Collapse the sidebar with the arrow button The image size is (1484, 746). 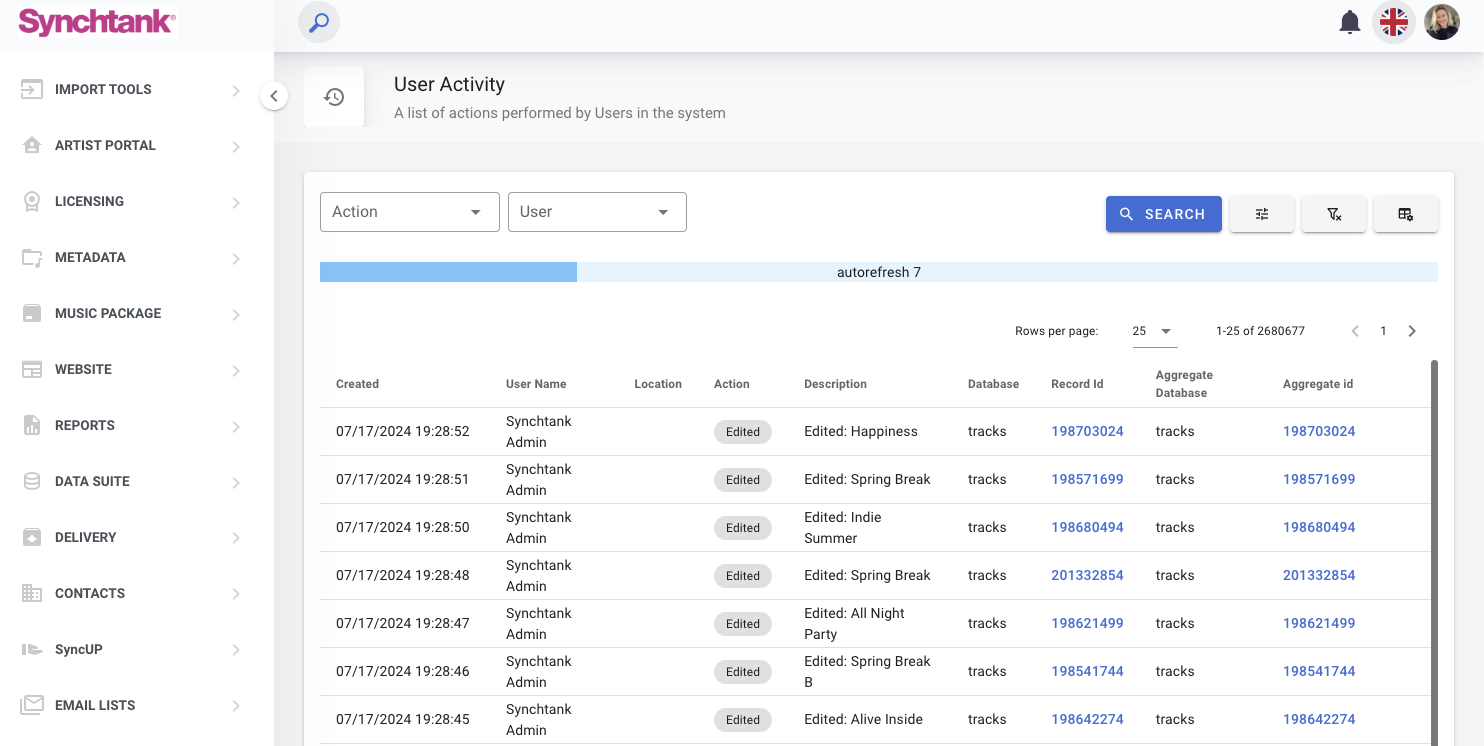click(274, 96)
